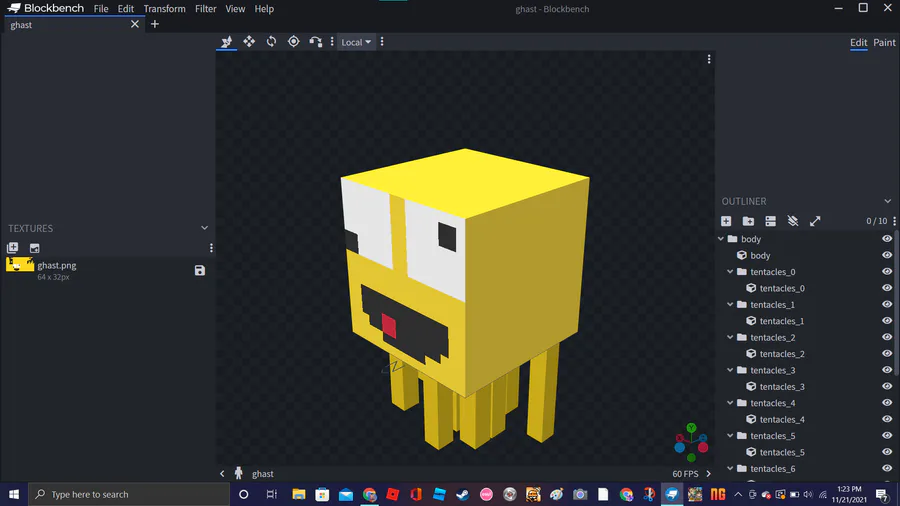Select the Move tool

(x=249, y=42)
